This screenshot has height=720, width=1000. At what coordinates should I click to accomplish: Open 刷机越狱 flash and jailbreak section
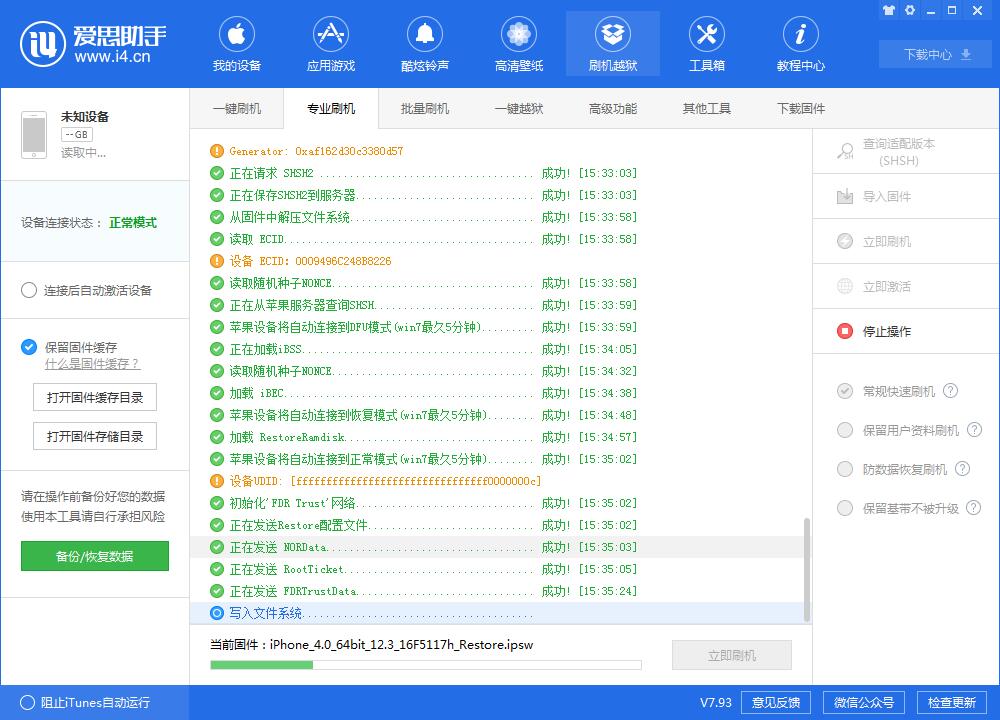click(x=613, y=44)
